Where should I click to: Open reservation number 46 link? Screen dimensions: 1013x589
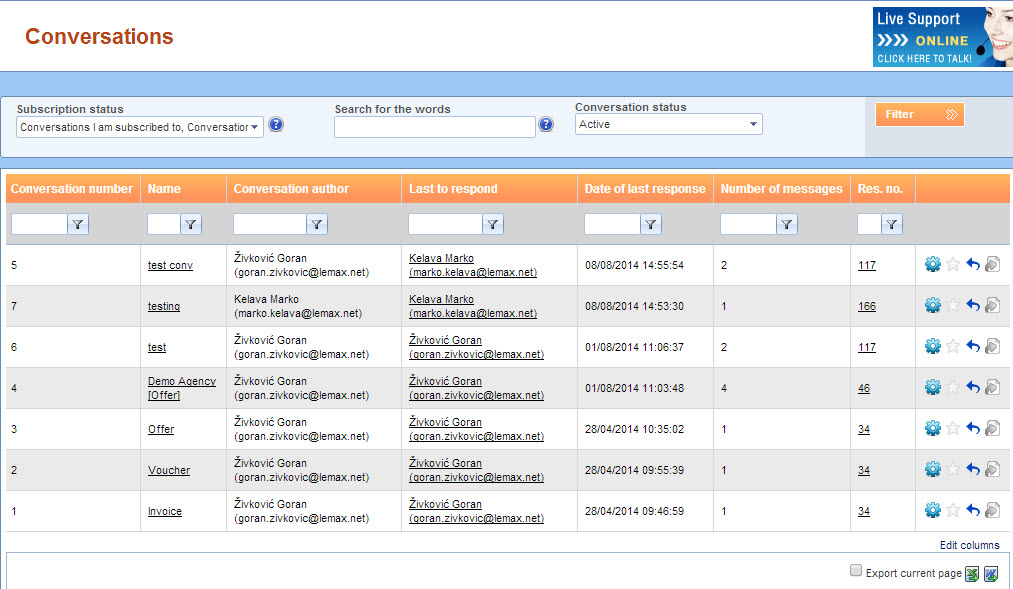(864, 388)
